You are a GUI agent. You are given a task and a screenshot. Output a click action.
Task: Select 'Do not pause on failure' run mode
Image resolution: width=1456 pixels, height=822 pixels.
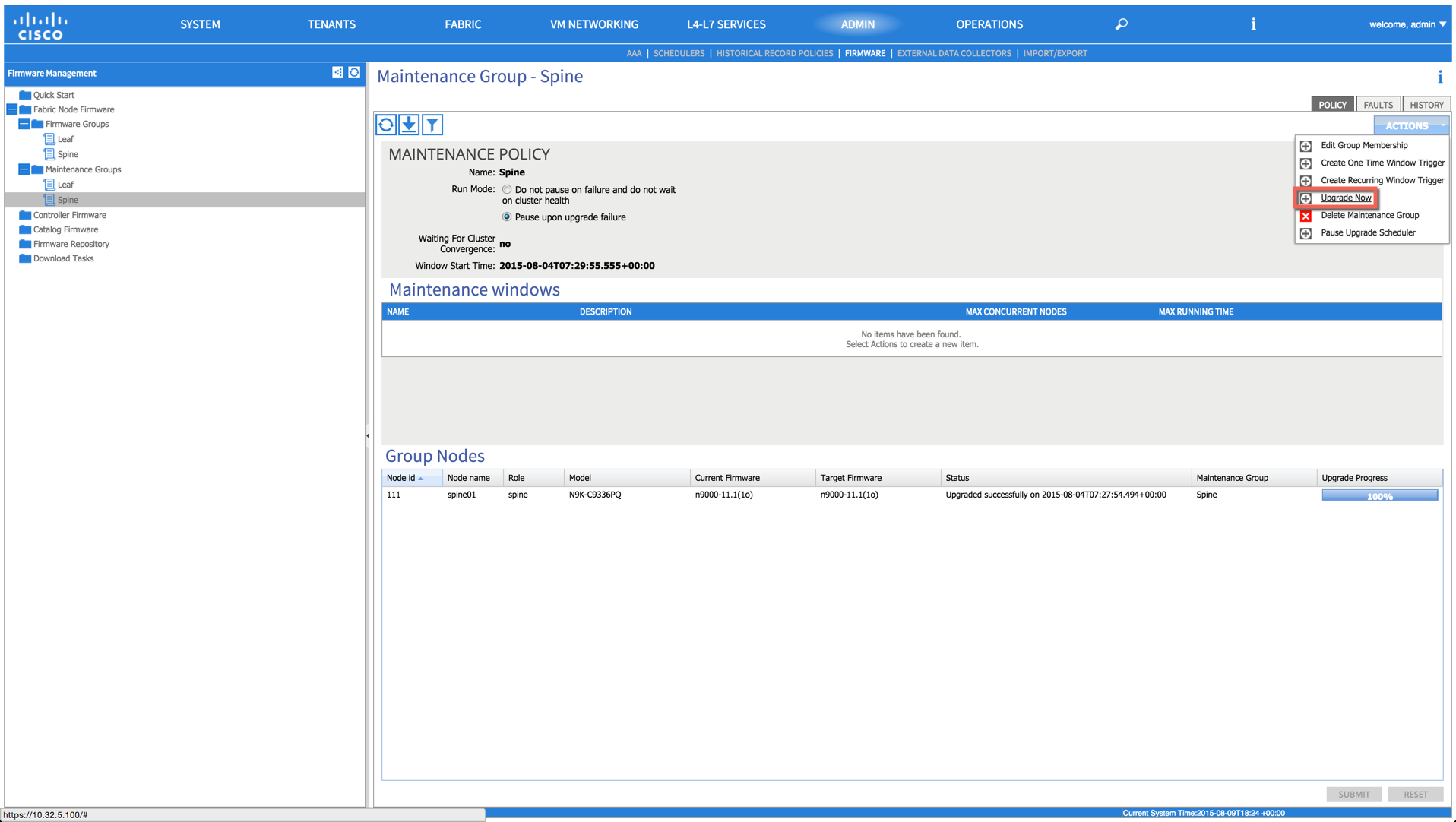(x=507, y=190)
